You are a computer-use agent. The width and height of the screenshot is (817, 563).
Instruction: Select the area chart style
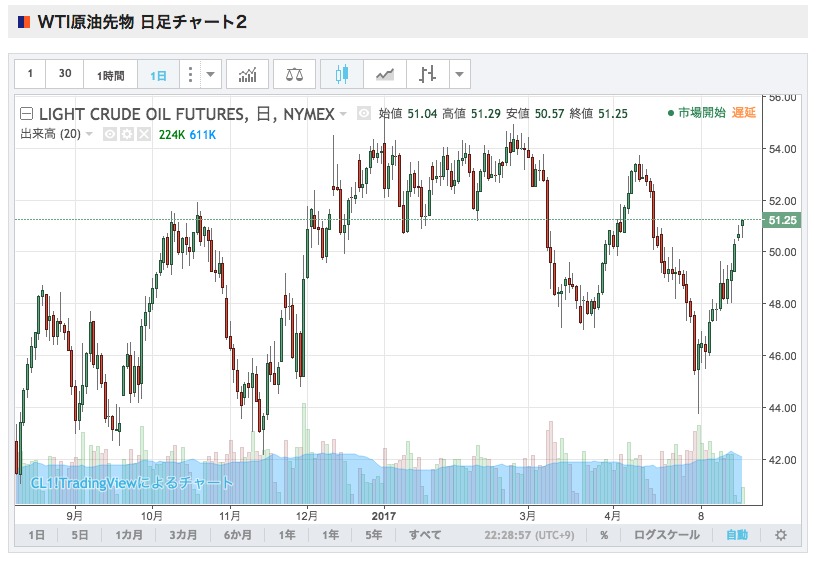(x=385, y=74)
